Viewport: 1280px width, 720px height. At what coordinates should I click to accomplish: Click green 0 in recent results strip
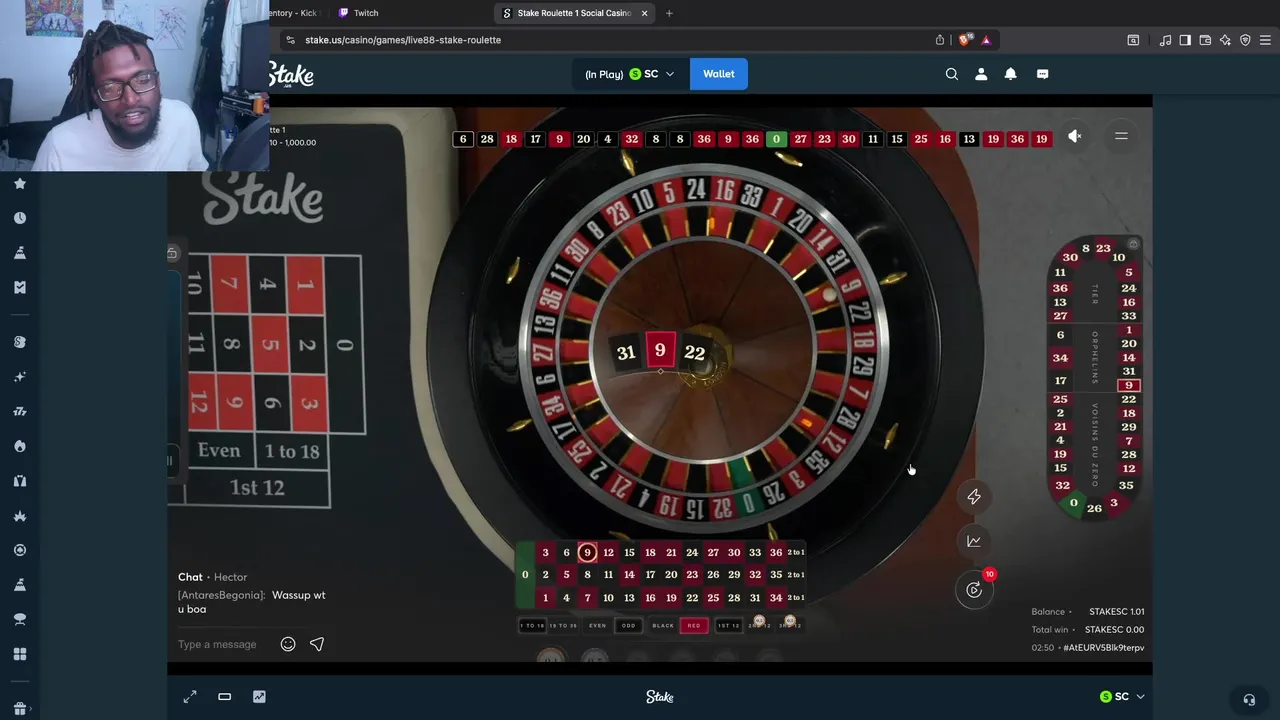[776, 139]
